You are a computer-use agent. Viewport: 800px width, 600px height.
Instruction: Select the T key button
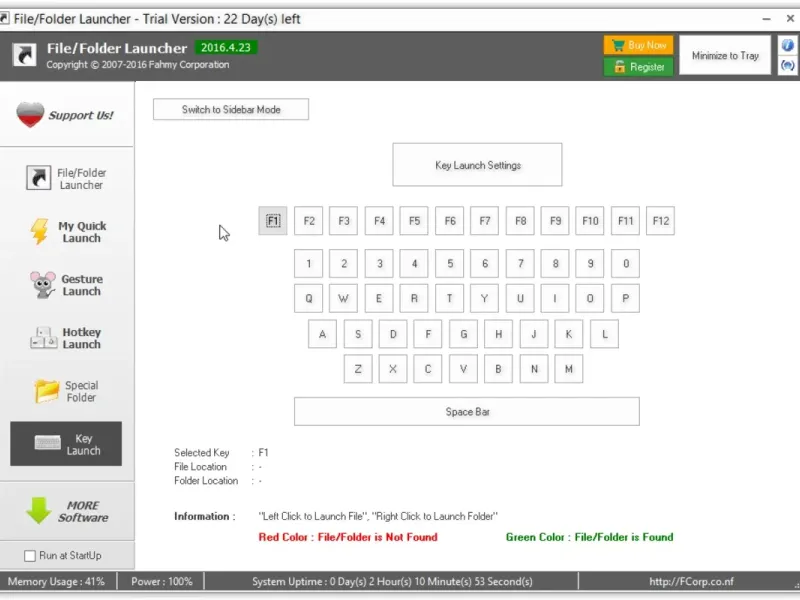(x=449, y=298)
